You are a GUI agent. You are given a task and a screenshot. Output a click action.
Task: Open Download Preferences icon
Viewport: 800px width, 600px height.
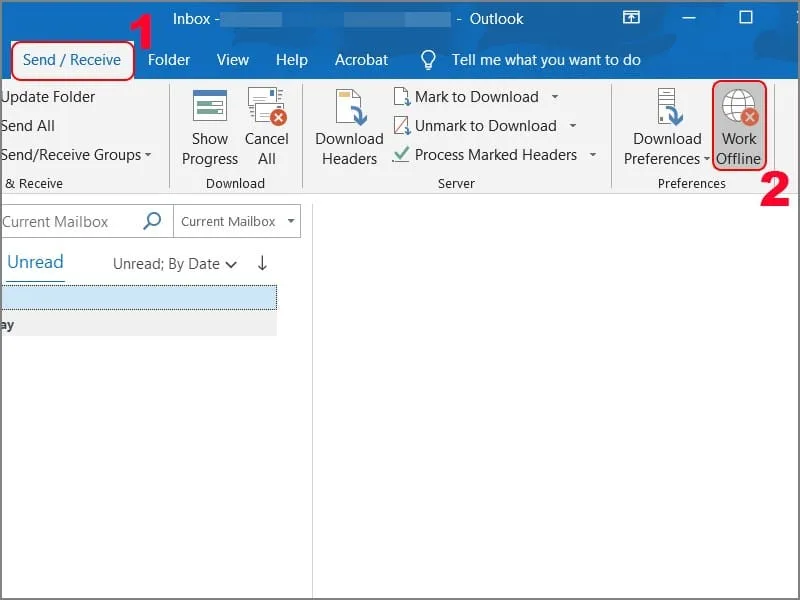667,108
